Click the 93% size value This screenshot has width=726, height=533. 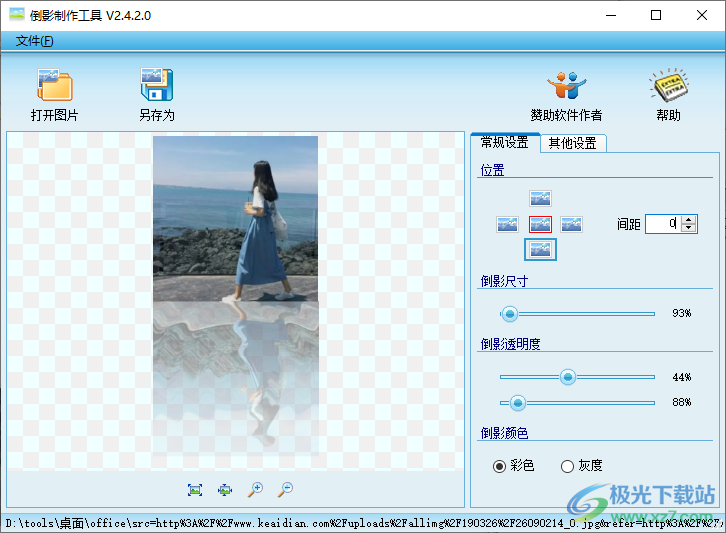click(x=682, y=314)
